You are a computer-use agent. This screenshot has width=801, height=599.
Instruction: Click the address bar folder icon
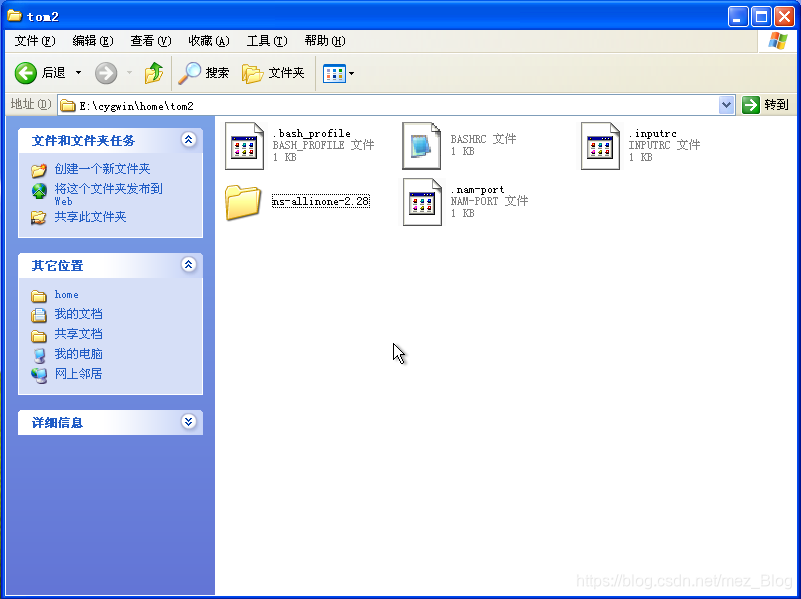pos(68,106)
